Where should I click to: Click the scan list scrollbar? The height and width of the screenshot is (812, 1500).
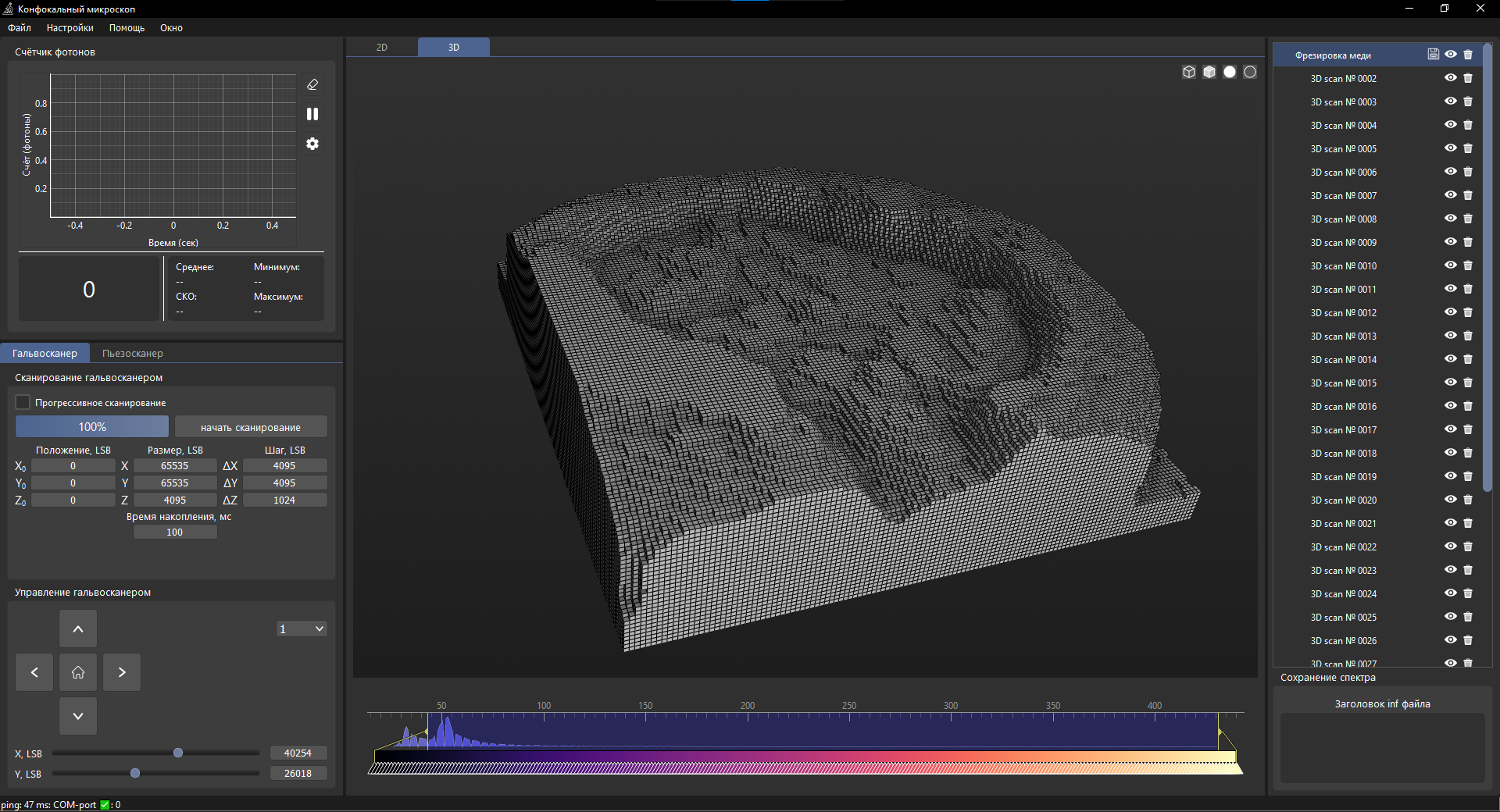click(x=1487, y=268)
